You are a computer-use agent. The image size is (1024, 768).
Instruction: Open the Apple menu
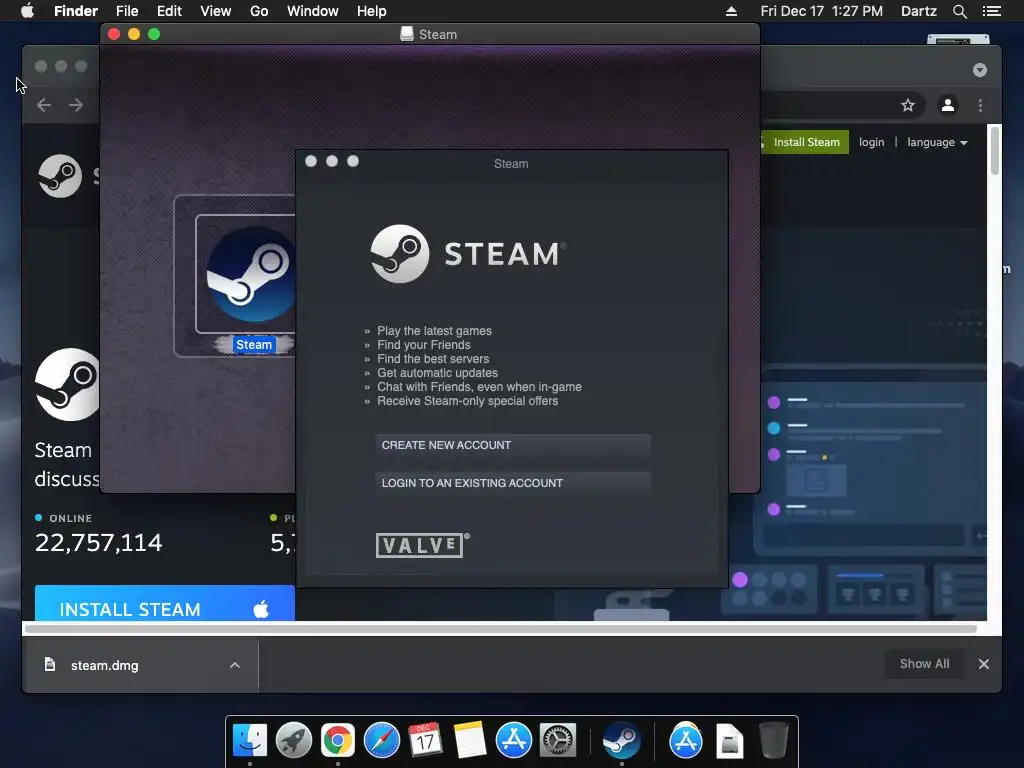coord(27,11)
